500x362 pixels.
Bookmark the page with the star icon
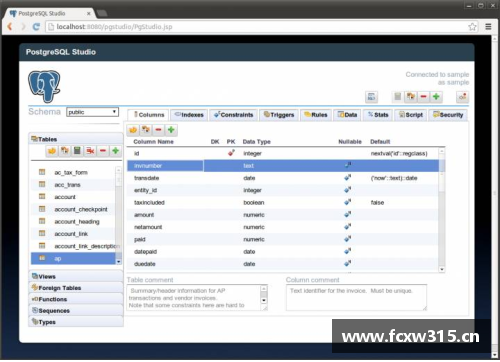tap(472, 27)
